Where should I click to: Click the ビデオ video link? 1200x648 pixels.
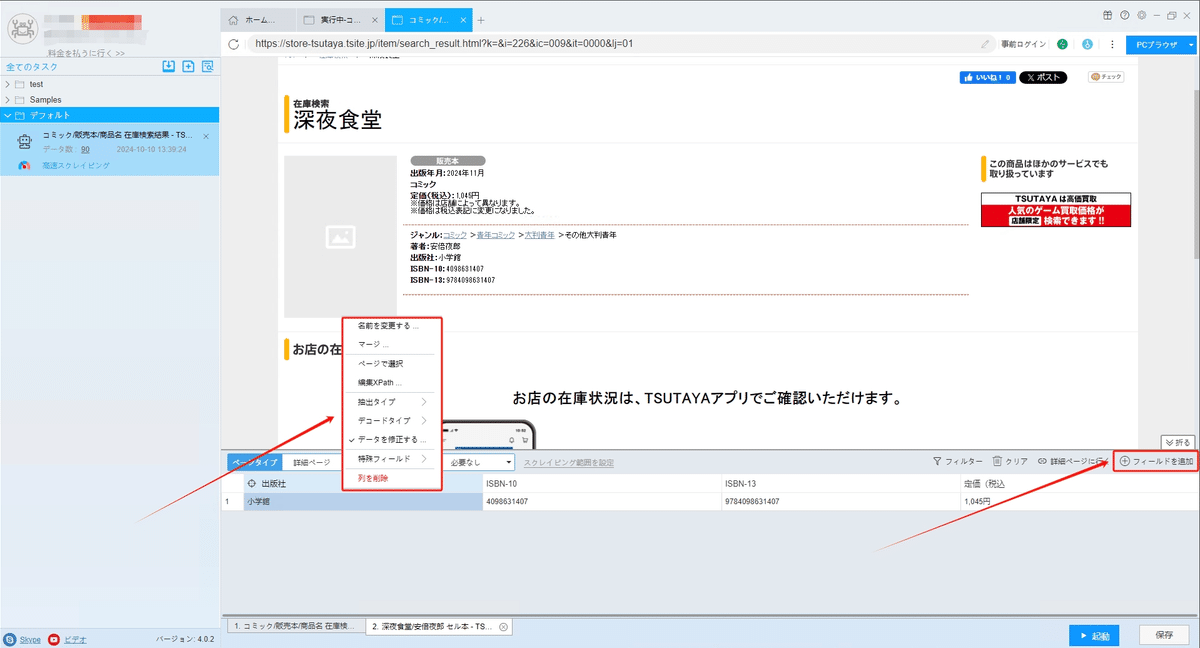pos(74,638)
